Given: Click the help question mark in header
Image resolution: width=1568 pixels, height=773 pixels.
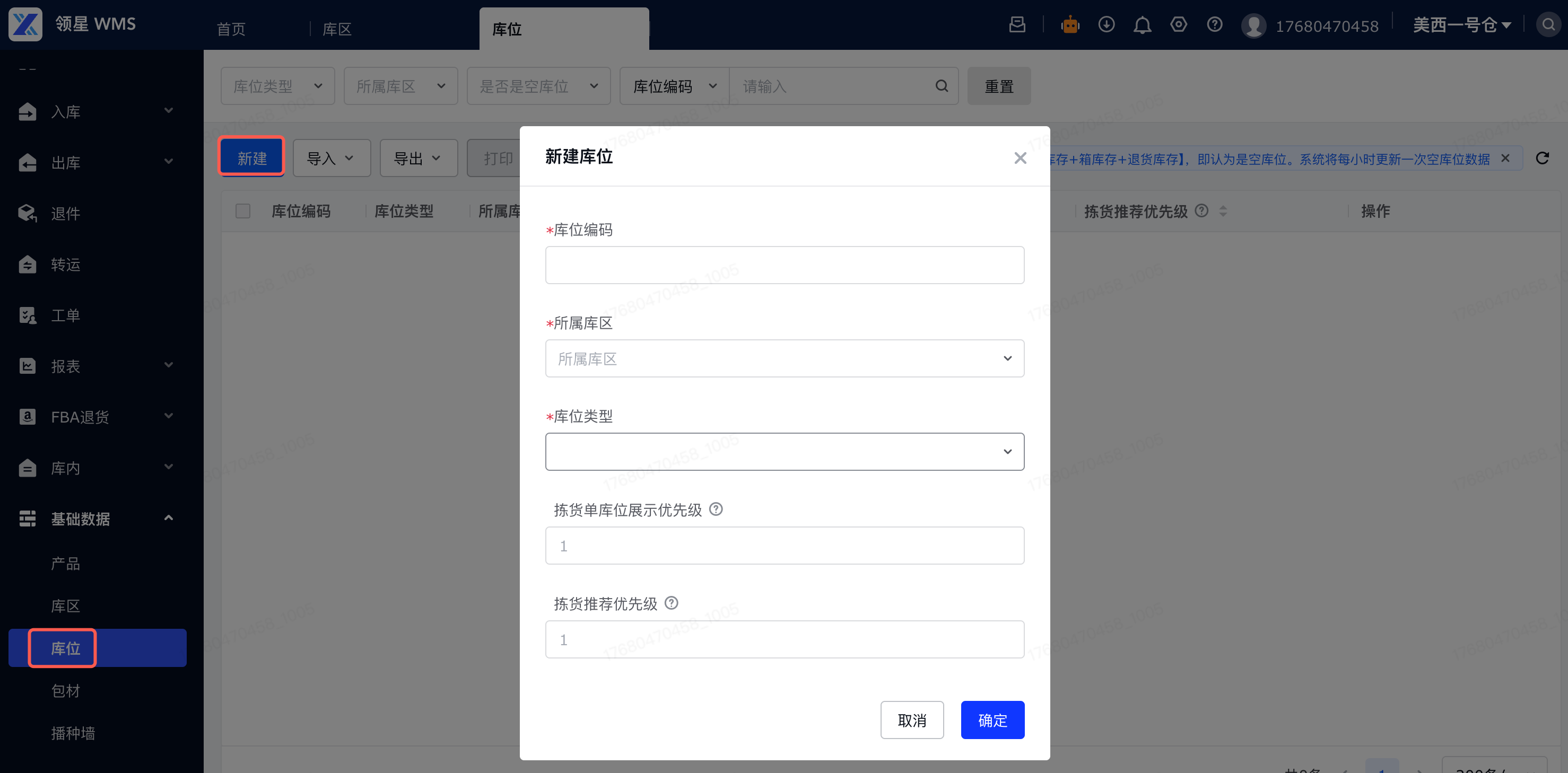Looking at the screenshot, I should (1214, 25).
